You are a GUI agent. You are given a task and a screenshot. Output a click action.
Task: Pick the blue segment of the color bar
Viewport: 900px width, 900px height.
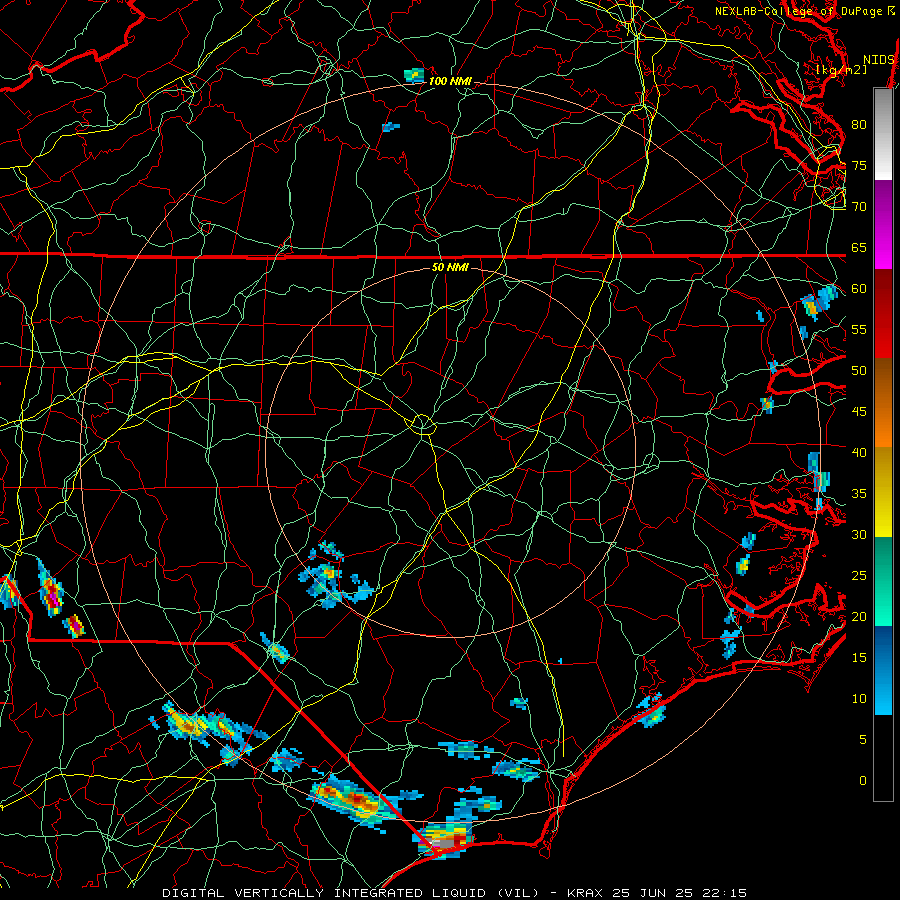(x=883, y=670)
